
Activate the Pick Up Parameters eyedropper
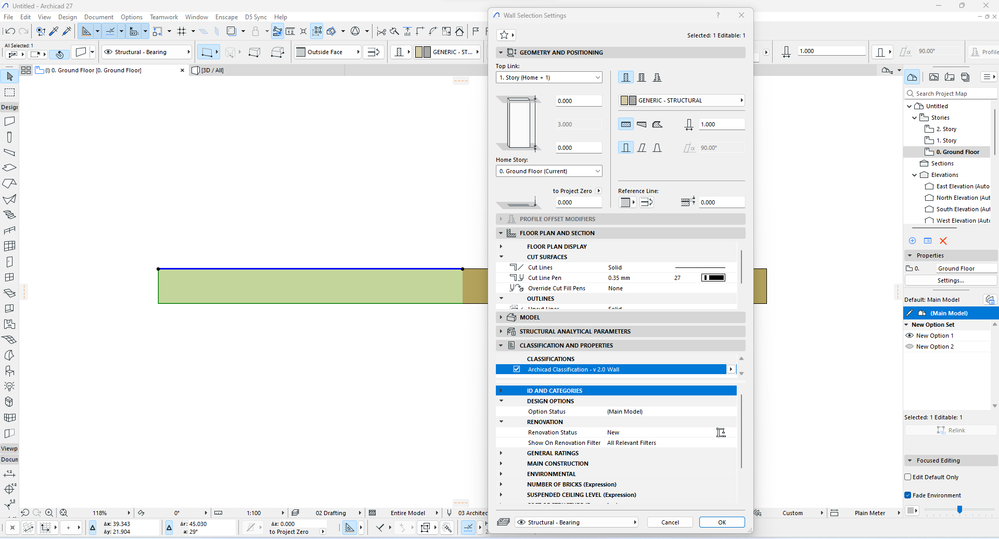click(54, 31)
